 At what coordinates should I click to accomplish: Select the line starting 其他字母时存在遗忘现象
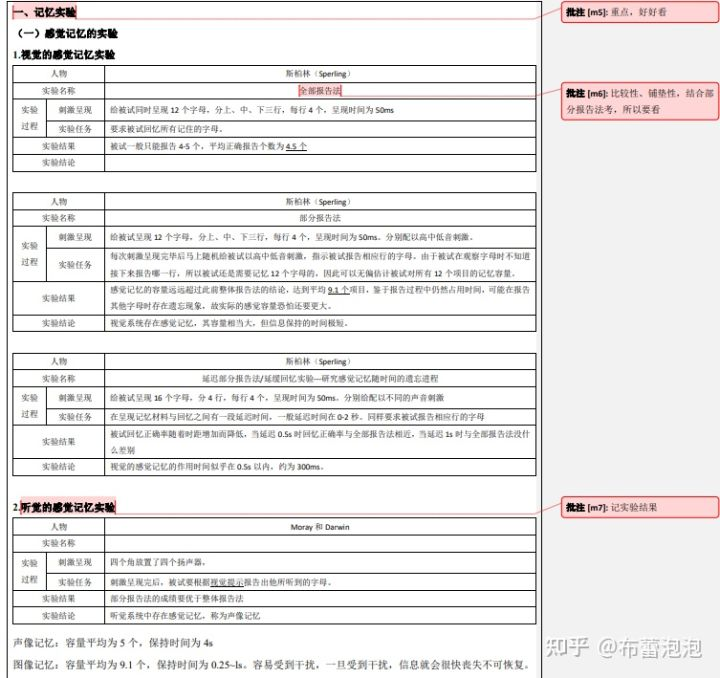pos(221,306)
